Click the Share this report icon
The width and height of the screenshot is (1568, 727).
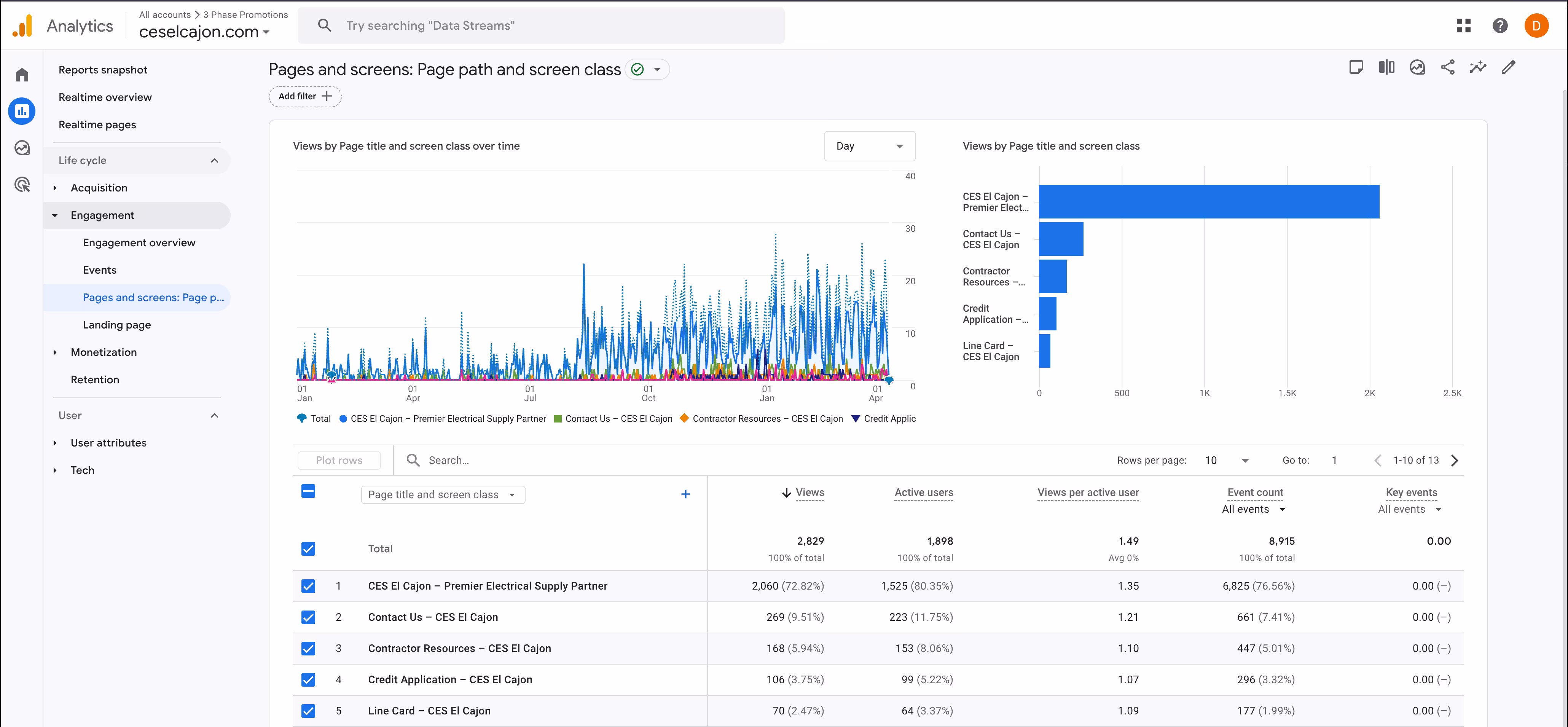coord(1447,68)
